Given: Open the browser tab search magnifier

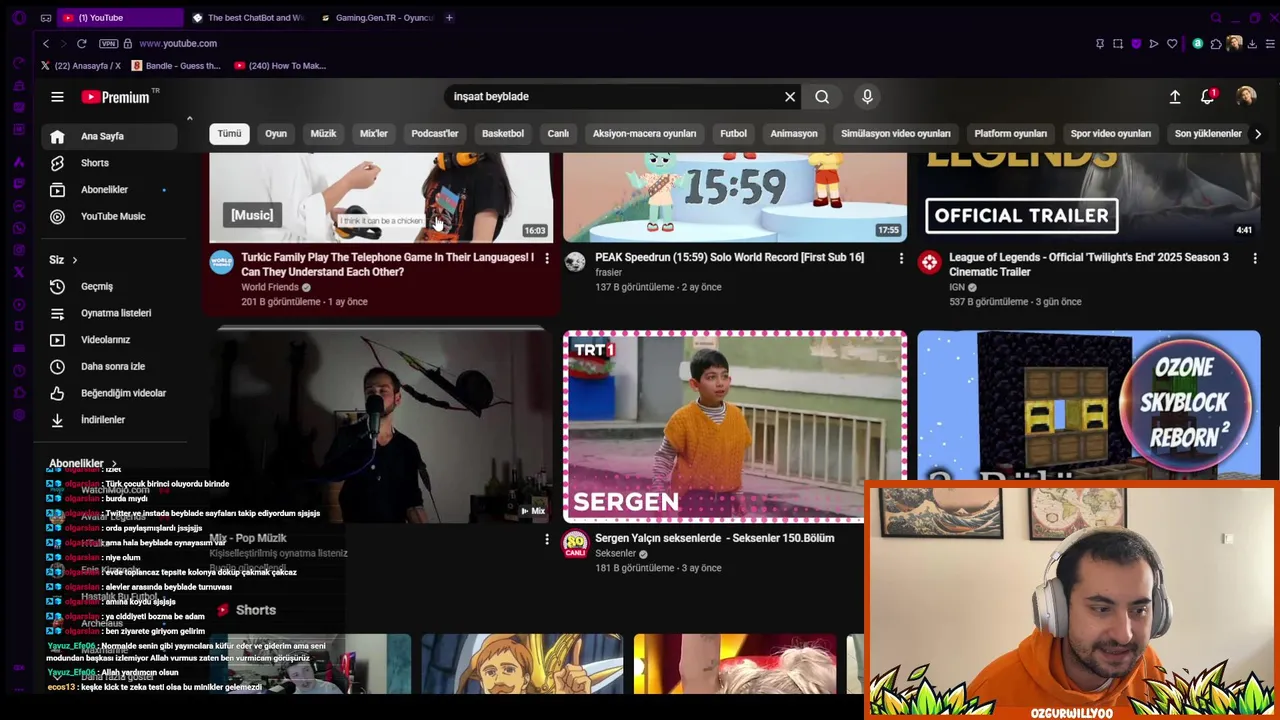Looking at the screenshot, I should coord(1216,17).
